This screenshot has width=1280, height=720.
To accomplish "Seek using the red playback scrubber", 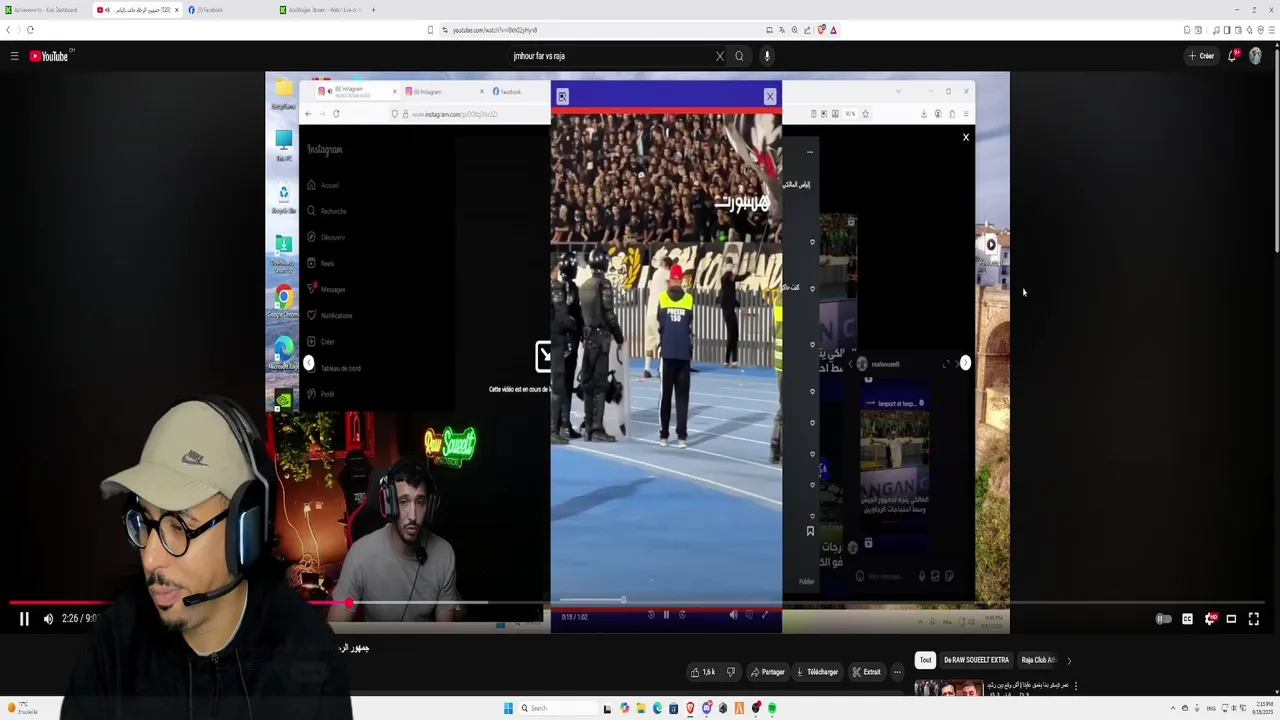I will [x=348, y=603].
